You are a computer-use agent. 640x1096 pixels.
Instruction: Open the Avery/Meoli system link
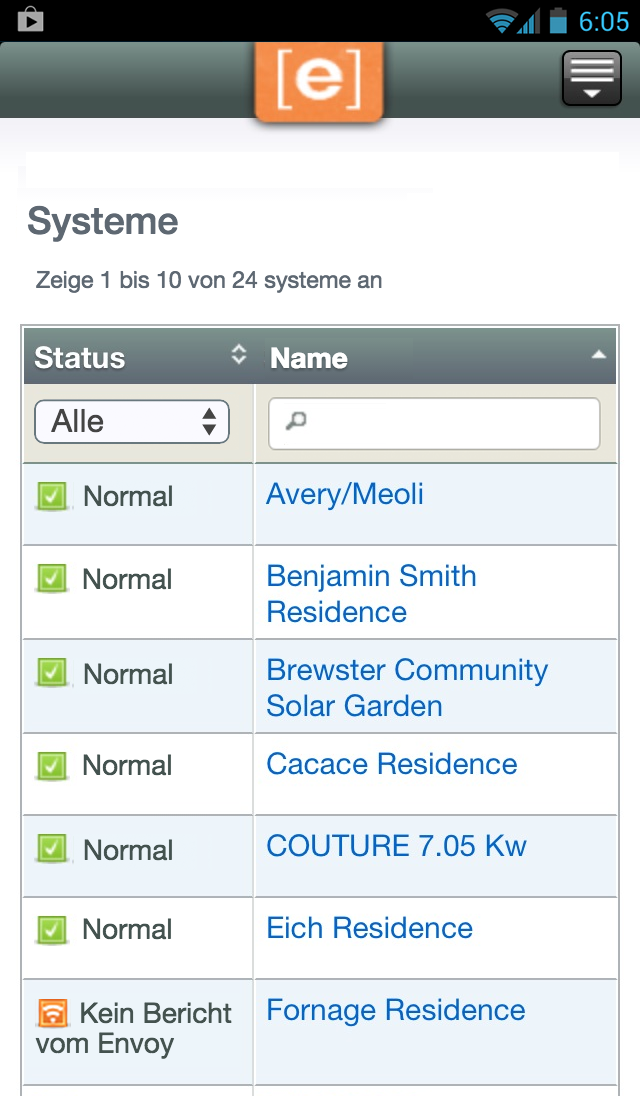click(345, 494)
